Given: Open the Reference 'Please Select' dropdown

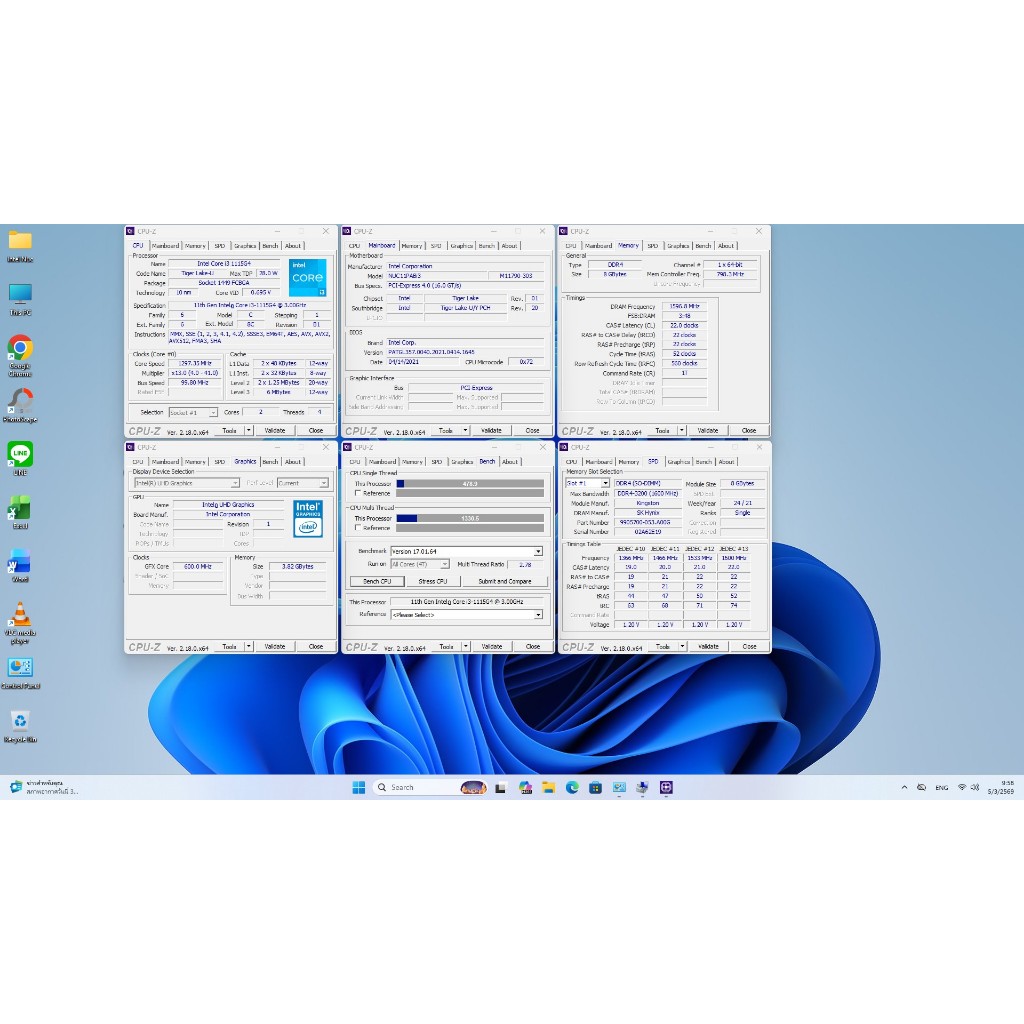Looking at the screenshot, I should 538,615.
